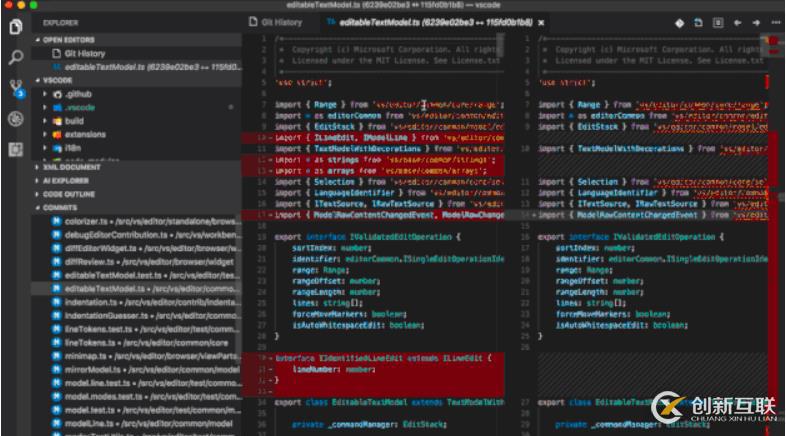Click the left diff pane scrollbar

[x=500, y=45]
